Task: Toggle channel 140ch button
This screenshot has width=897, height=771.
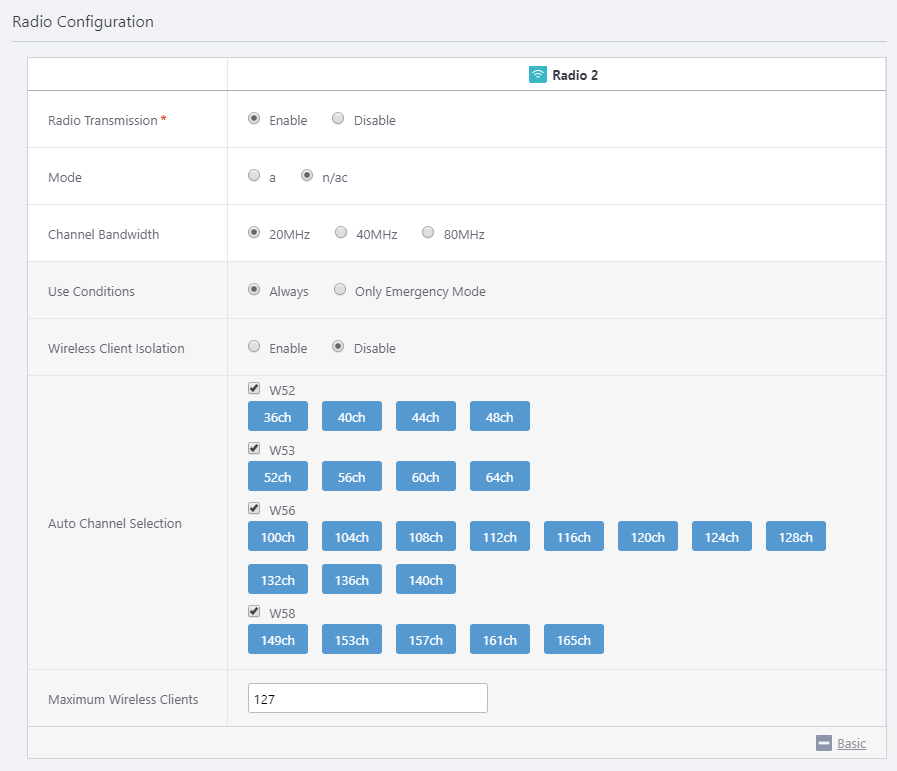Action: point(426,579)
